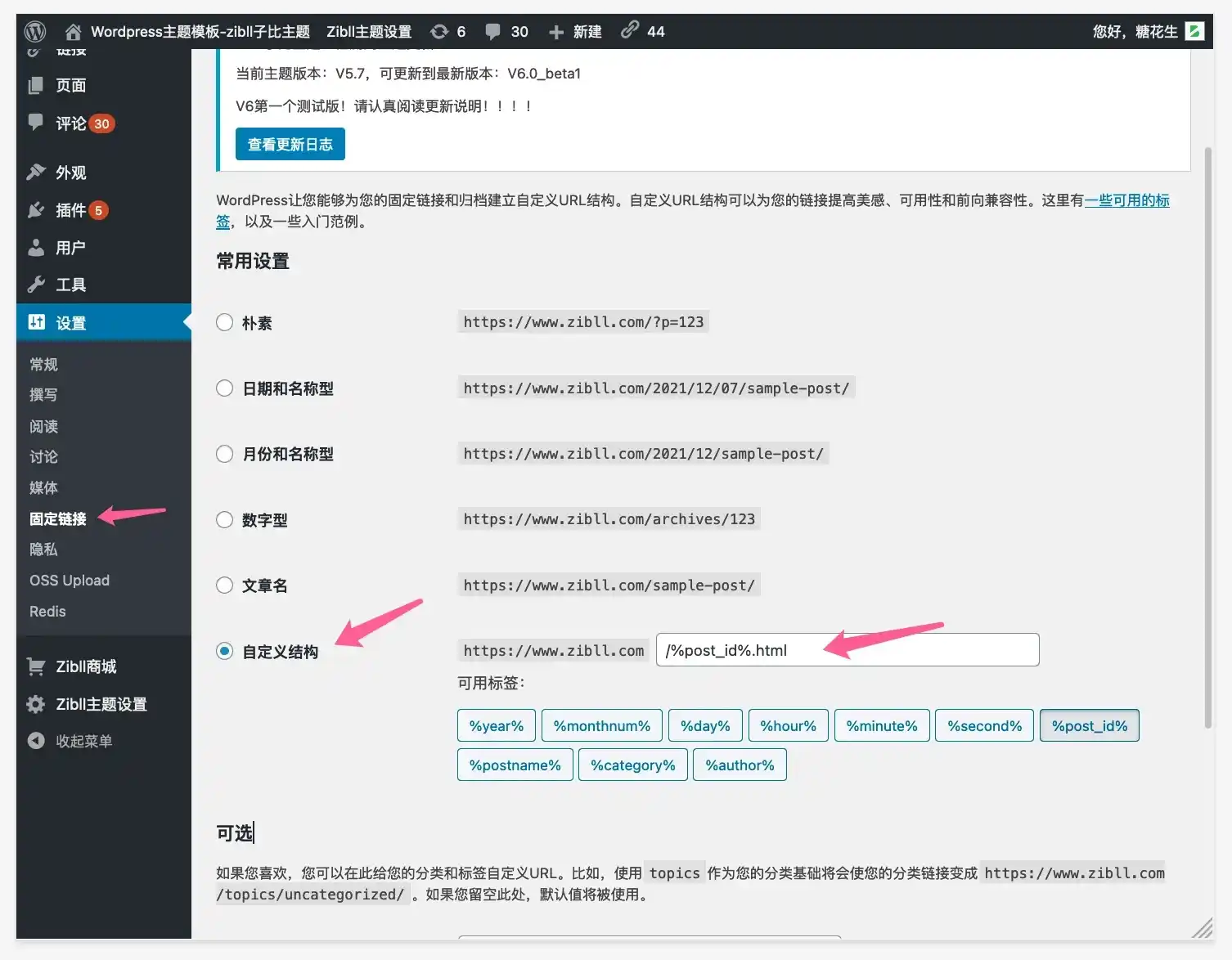The height and width of the screenshot is (960, 1232).
Task: Click the custom structure input containing /%post_id%.html
Action: 847,649
